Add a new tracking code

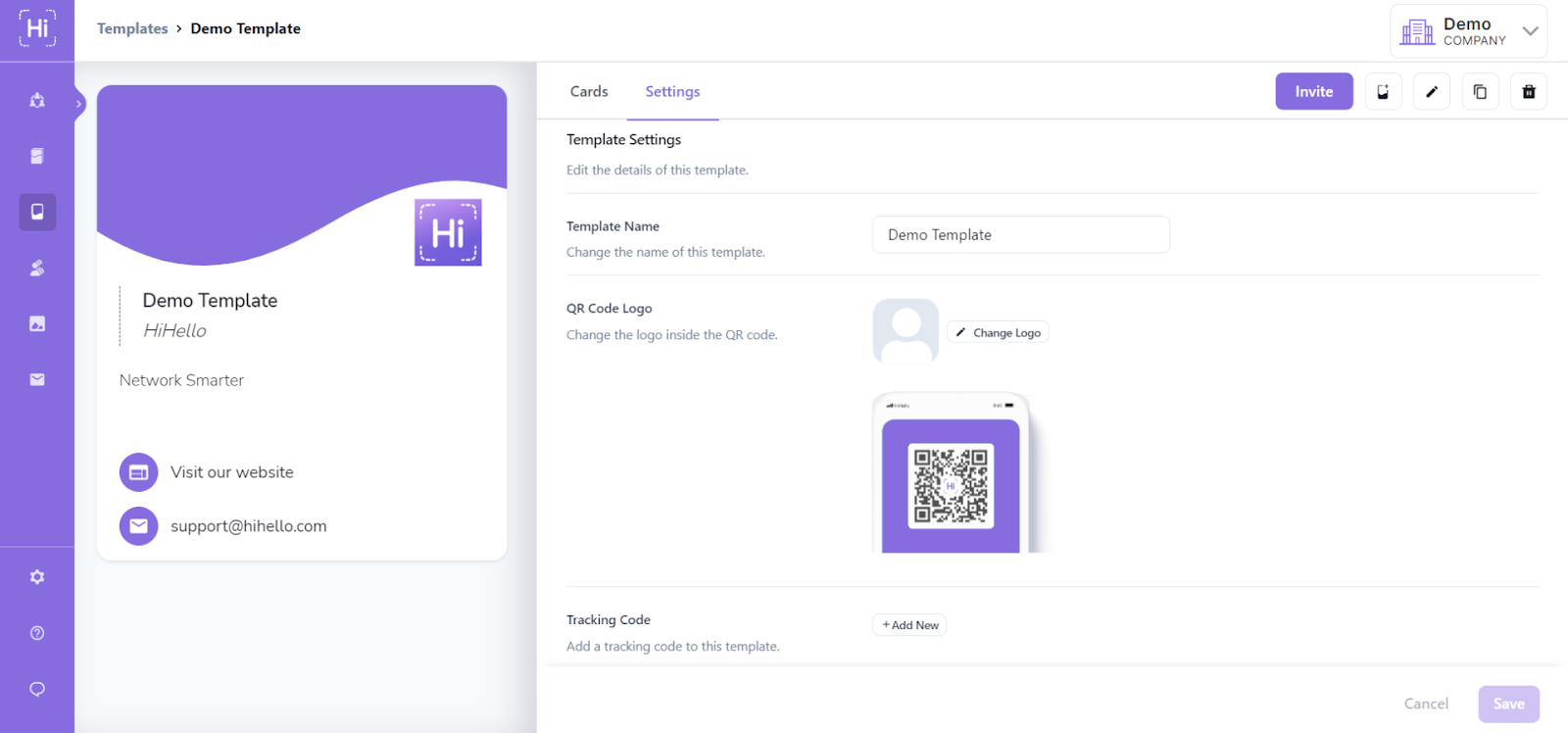(909, 625)
